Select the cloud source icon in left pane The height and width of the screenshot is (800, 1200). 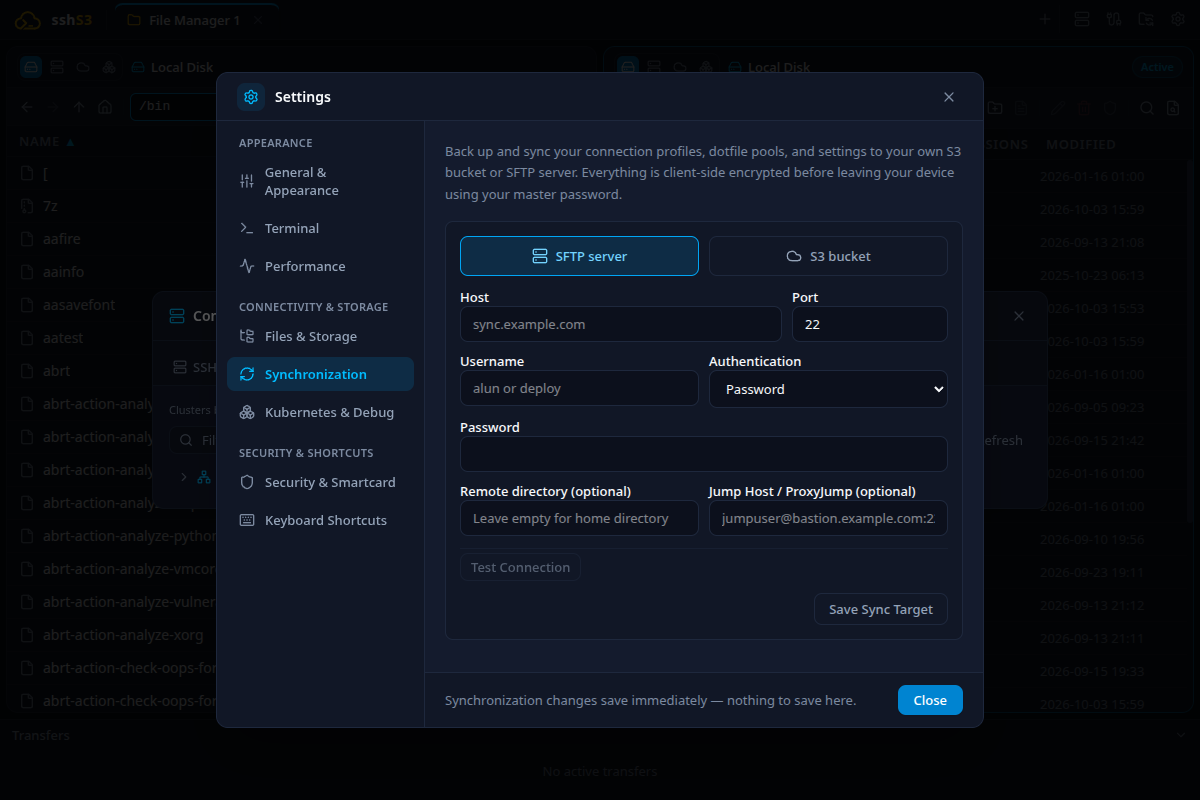point(83,67)
